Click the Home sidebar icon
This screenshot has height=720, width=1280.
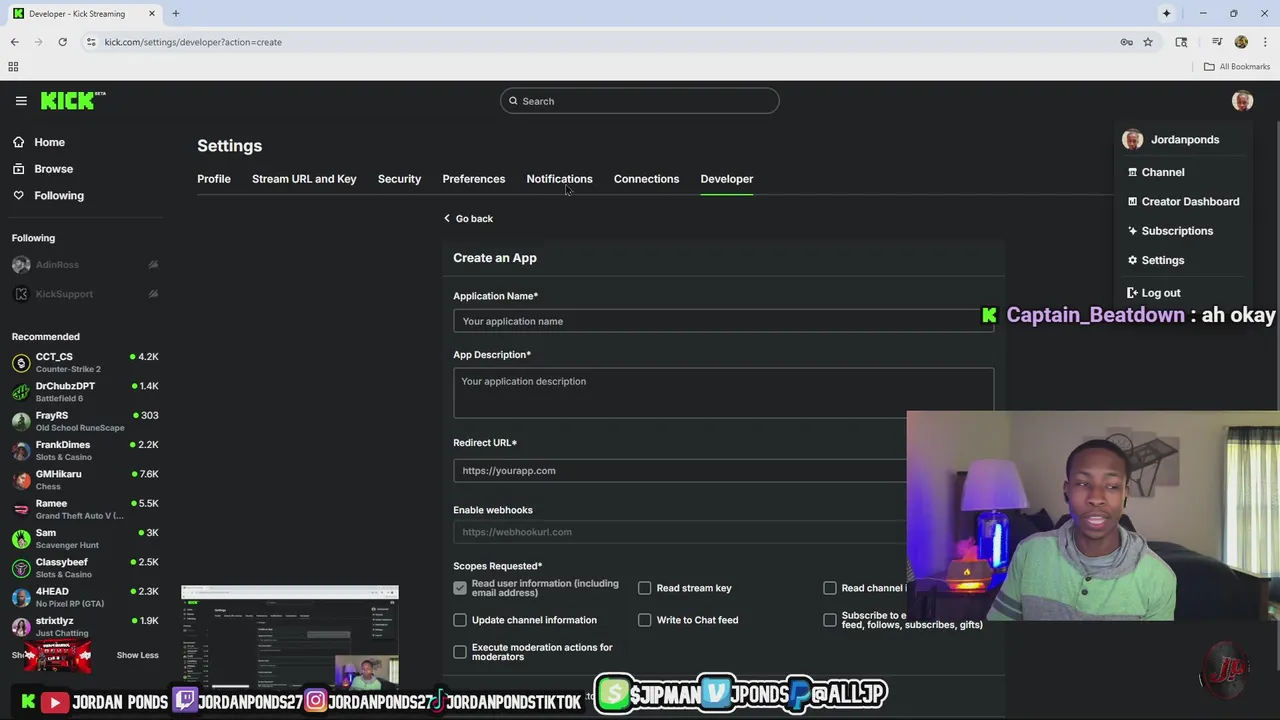pyautogui.click(x=18, y=142)
